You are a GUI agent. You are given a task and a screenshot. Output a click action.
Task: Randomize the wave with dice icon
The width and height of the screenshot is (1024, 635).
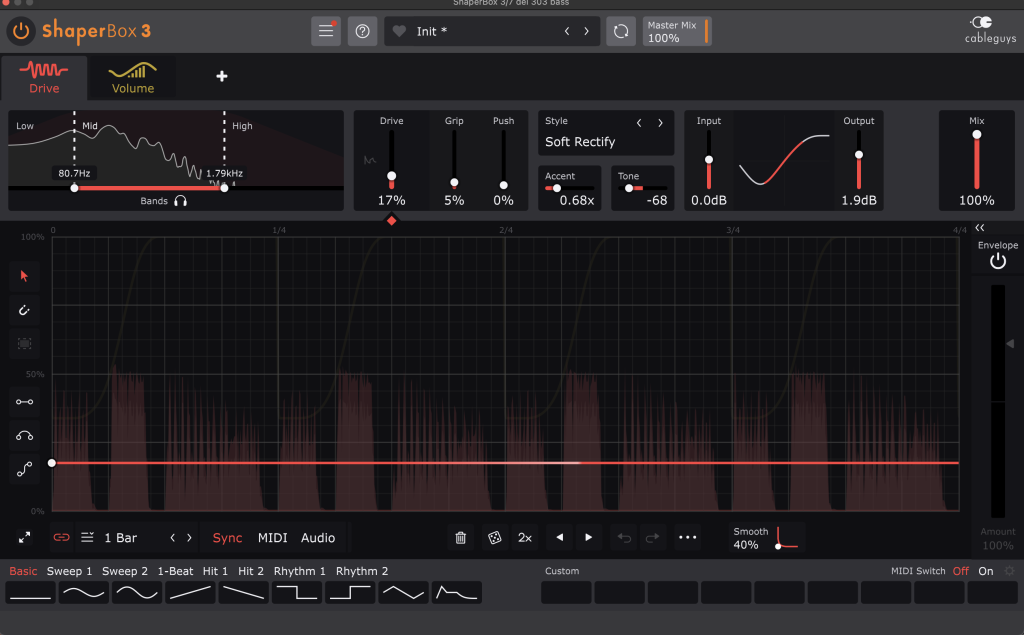click(x=494, y=538)
